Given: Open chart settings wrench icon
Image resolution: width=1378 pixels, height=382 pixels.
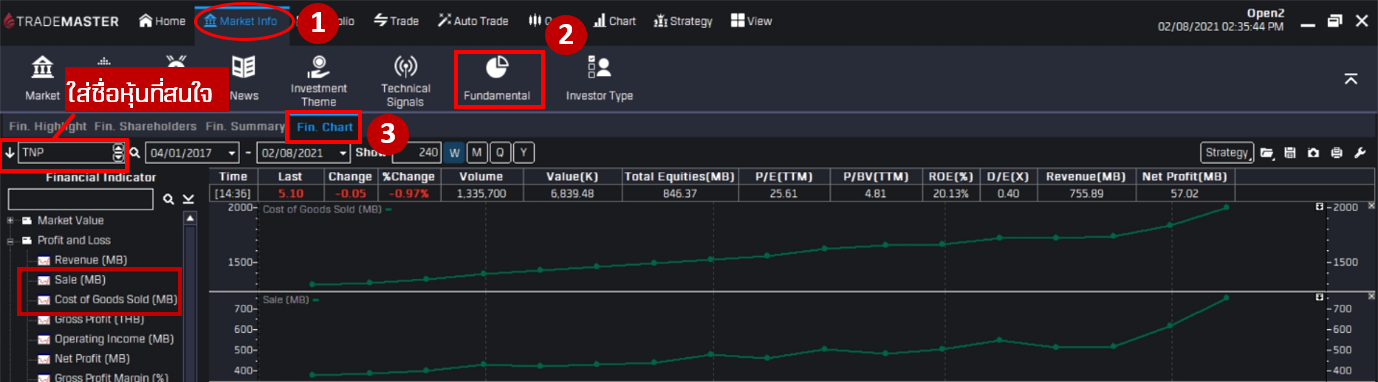Looking at the screenshot, I should [x=1359, y=153].
